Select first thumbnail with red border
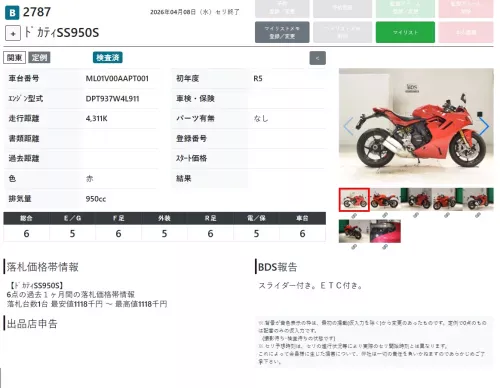 click(x=354, y=200)
